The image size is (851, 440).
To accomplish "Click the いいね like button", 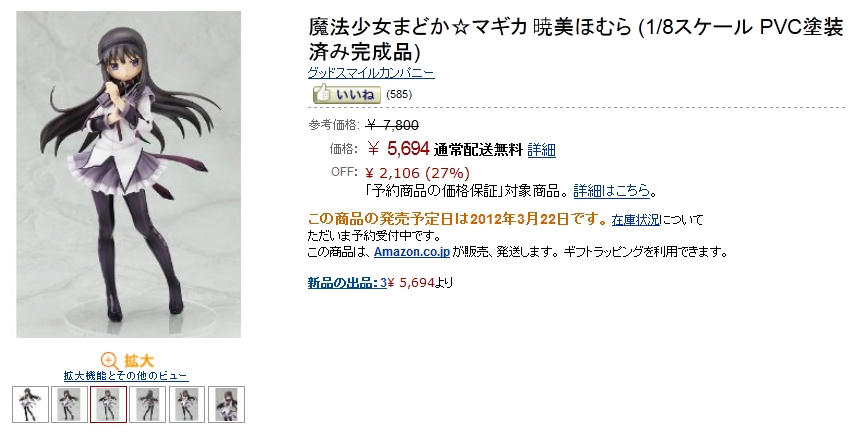I will 347,94.
